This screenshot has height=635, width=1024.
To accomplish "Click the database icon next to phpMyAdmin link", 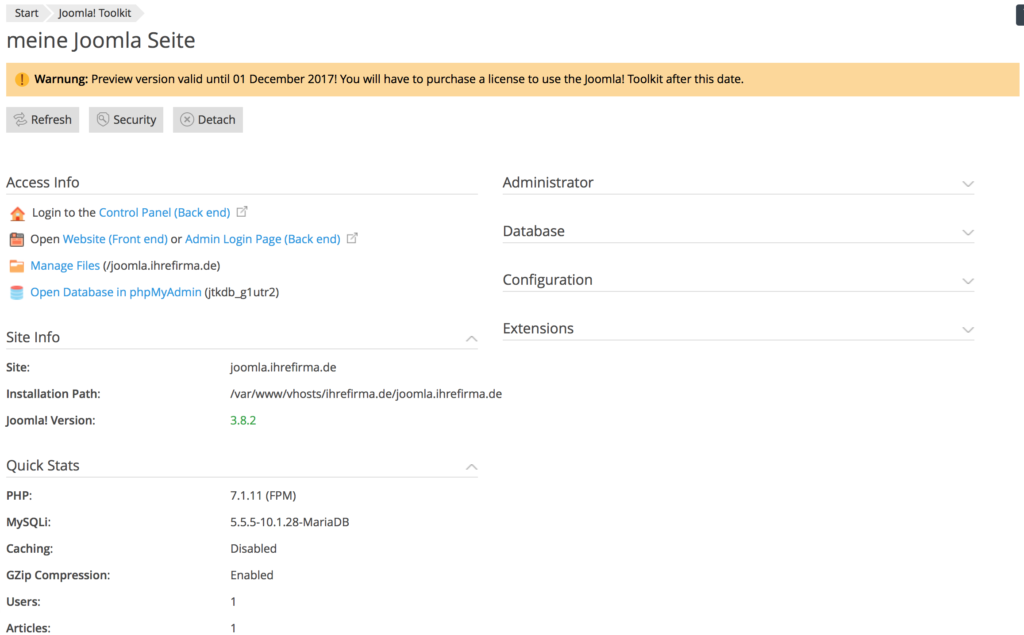I will [x=16, y=293].
